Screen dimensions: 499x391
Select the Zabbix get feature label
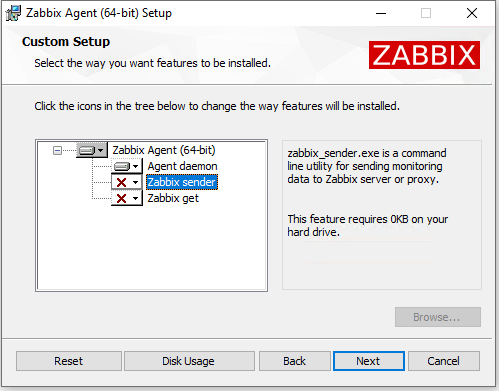[x=173, y=198]
